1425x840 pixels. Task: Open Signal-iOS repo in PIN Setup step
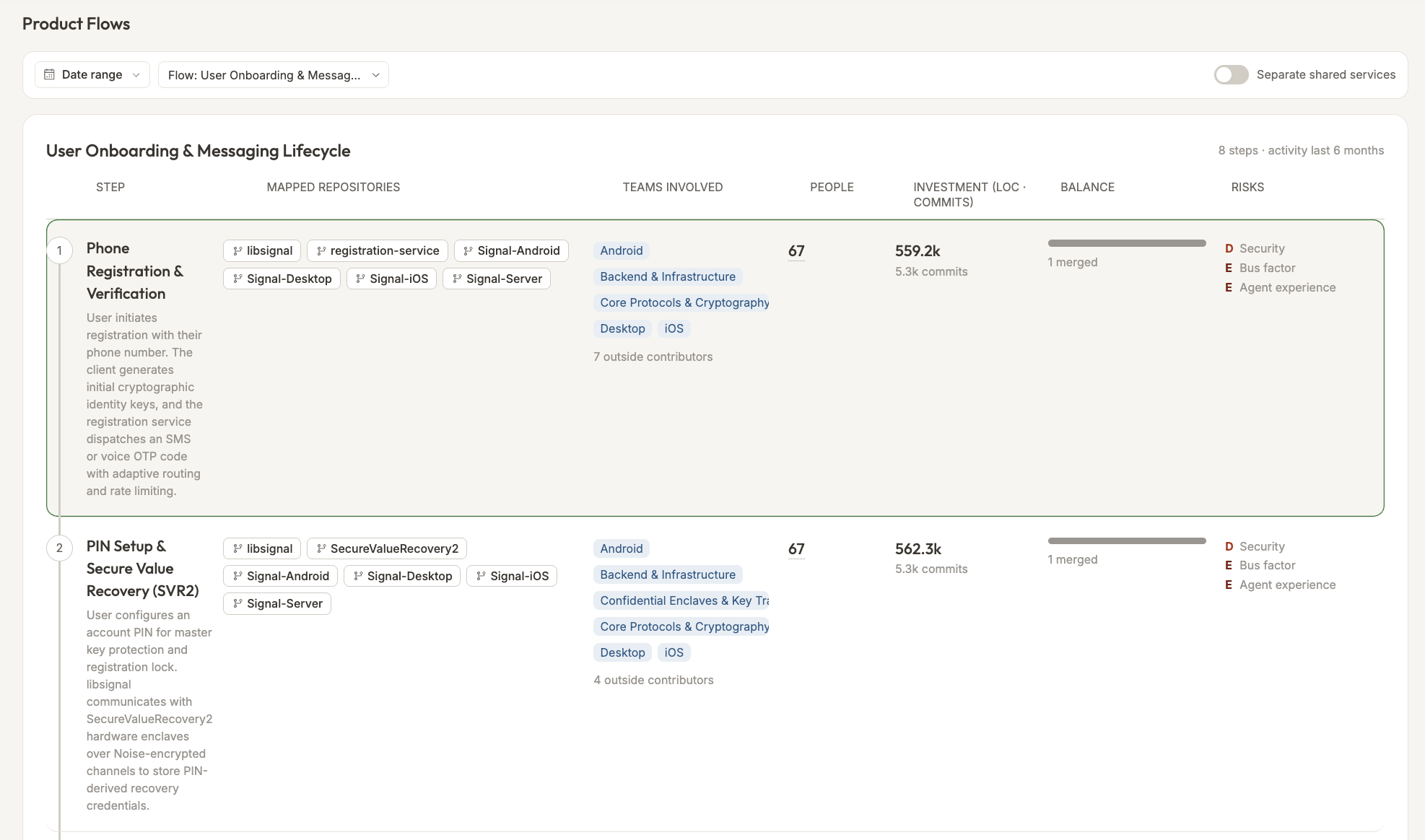click(512, 576)
